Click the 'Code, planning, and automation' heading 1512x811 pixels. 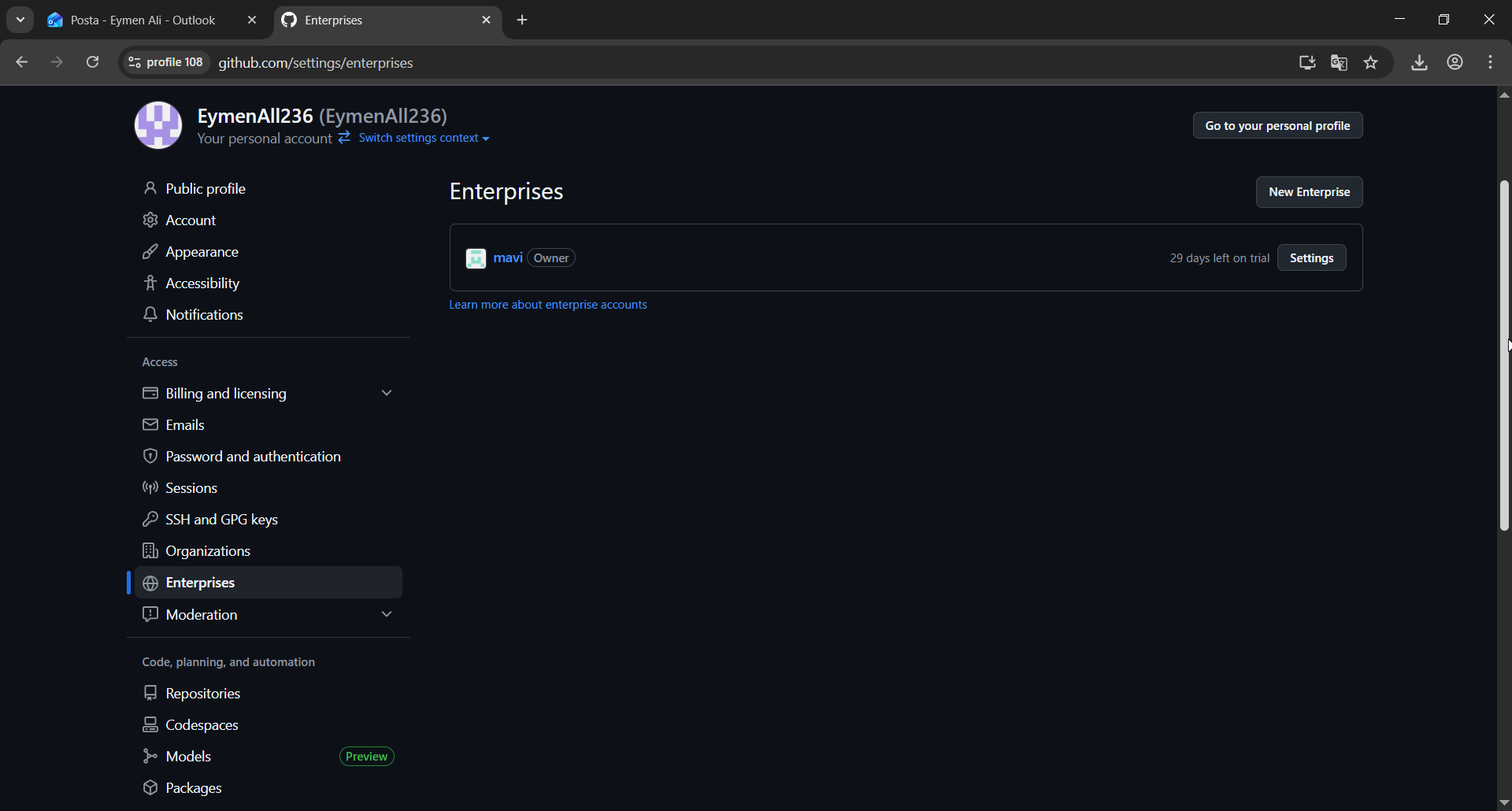coord(228,662)
